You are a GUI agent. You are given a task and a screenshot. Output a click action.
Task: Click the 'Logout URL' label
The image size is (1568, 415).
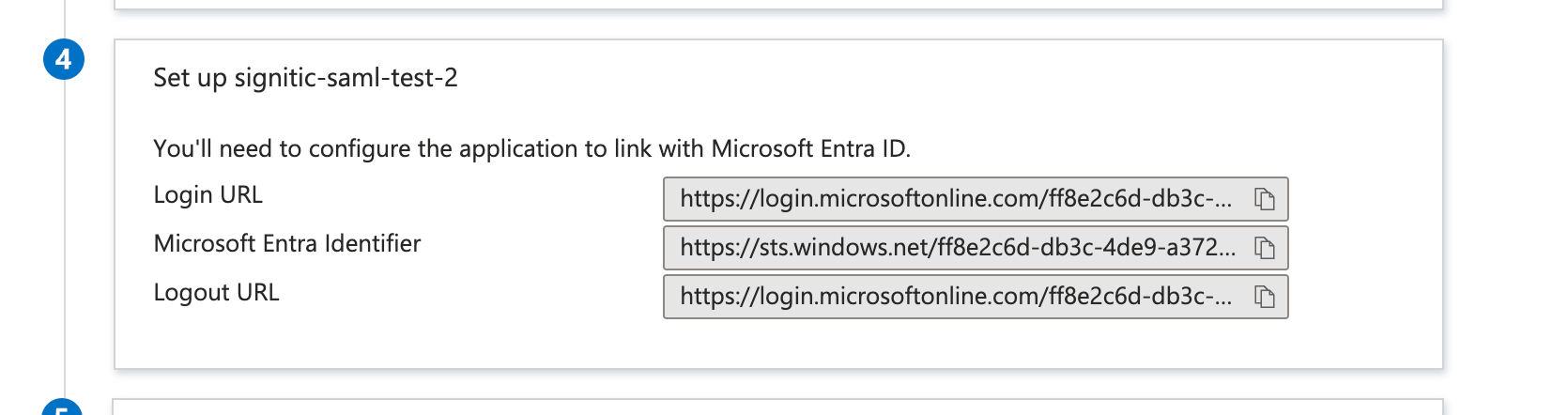tap(216, 292)
